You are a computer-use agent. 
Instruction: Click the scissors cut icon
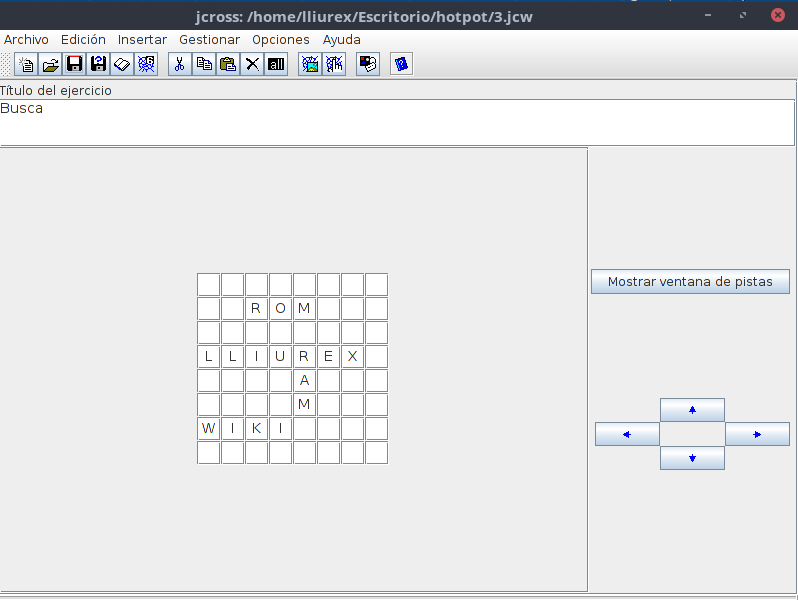(x=180, y=64)
